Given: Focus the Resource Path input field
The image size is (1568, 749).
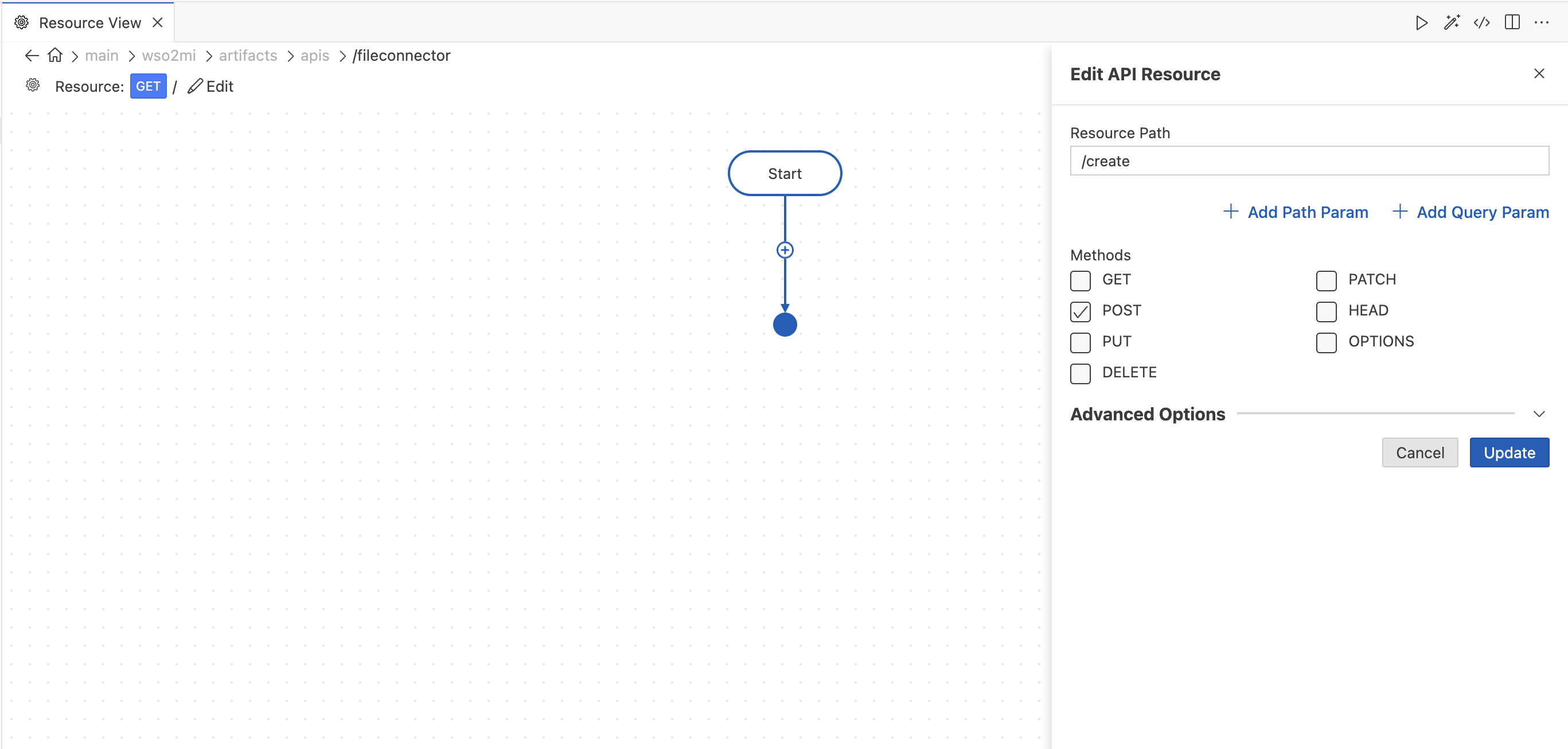Looking at the screenshot, I should (x=1309, y=161).
